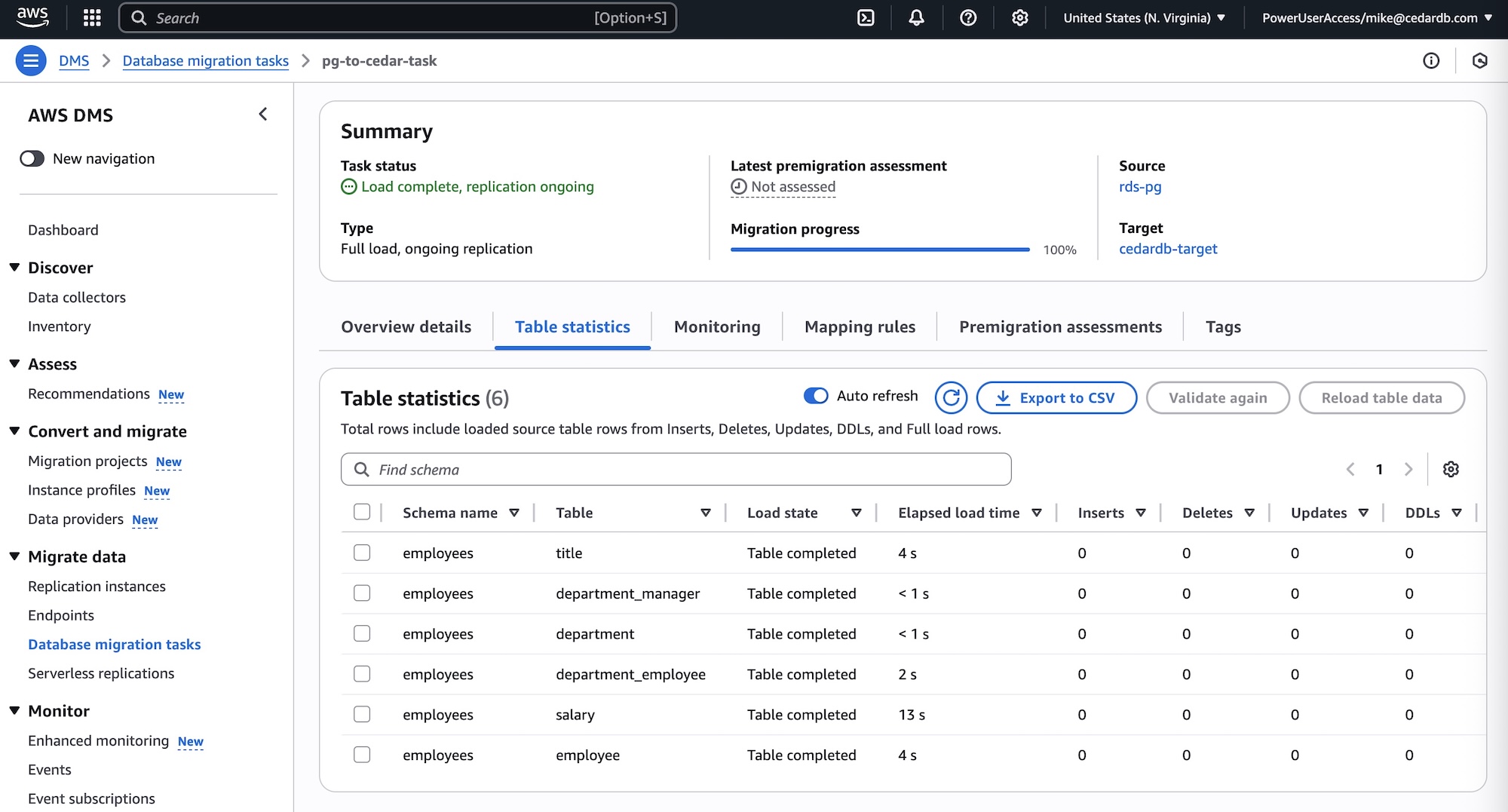
Task: Click the help question mark icon
Action: 968,18
